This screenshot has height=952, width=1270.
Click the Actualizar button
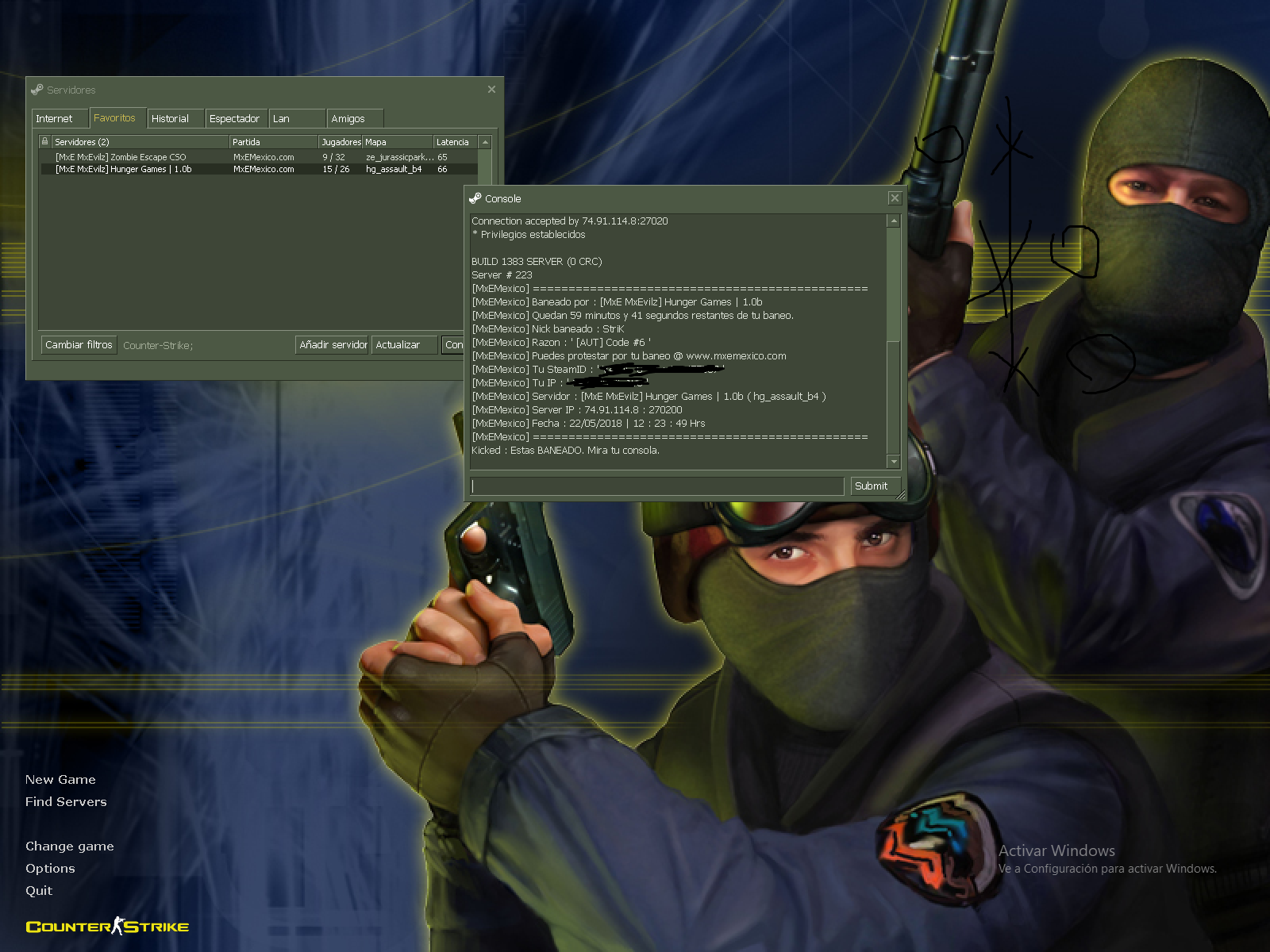tap(404, 345)
